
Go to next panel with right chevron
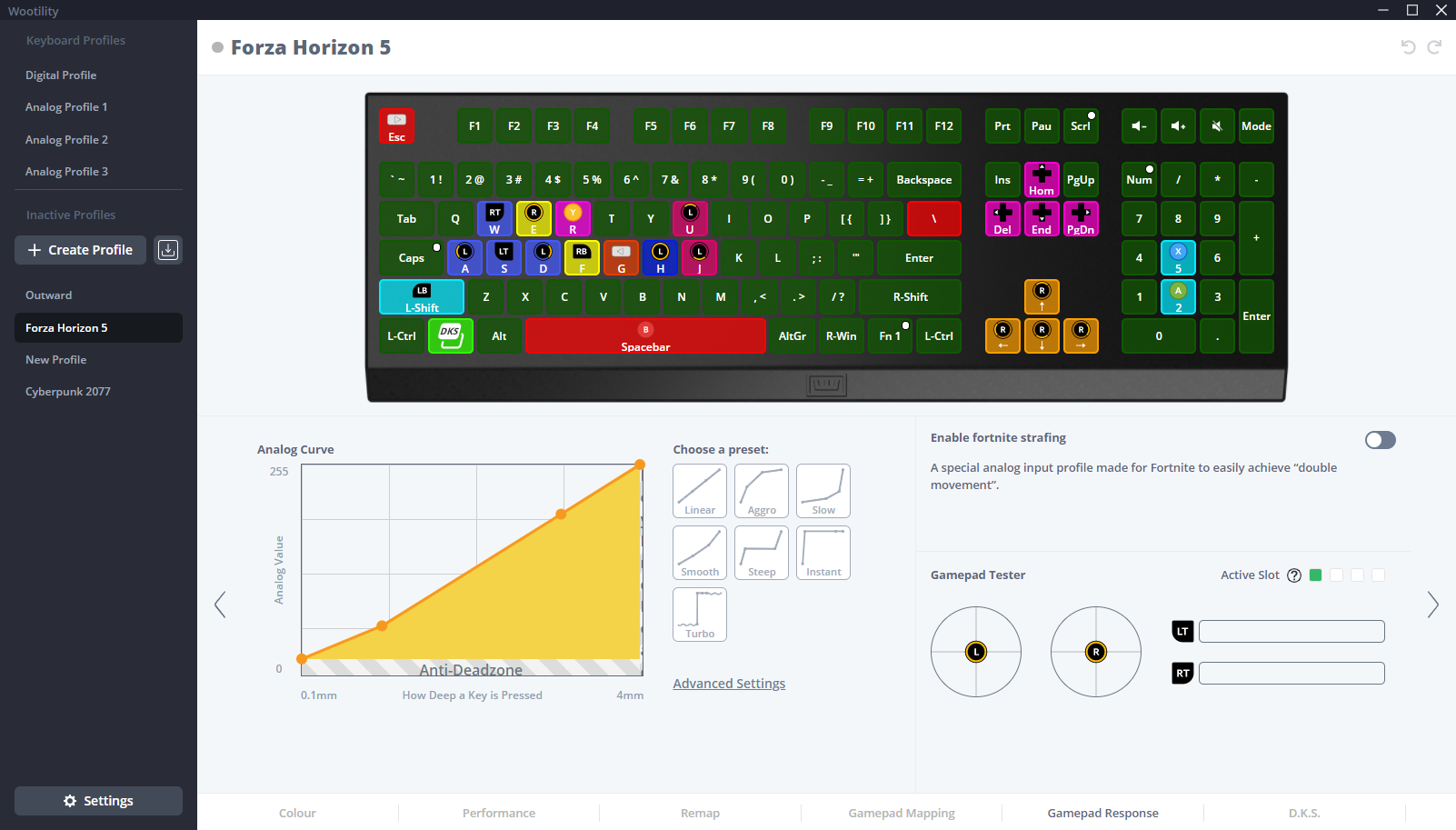coord(1432,605)
